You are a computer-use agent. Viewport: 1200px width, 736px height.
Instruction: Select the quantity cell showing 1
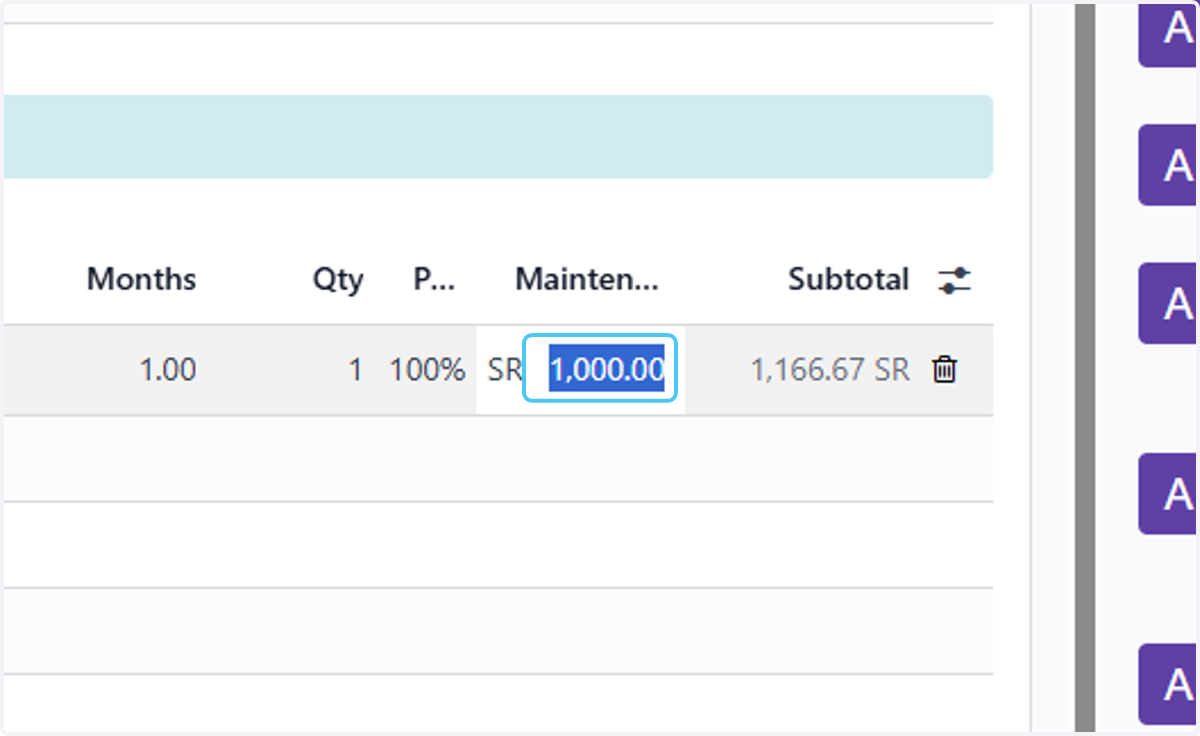pyautogui.click(x=354, y=370)
